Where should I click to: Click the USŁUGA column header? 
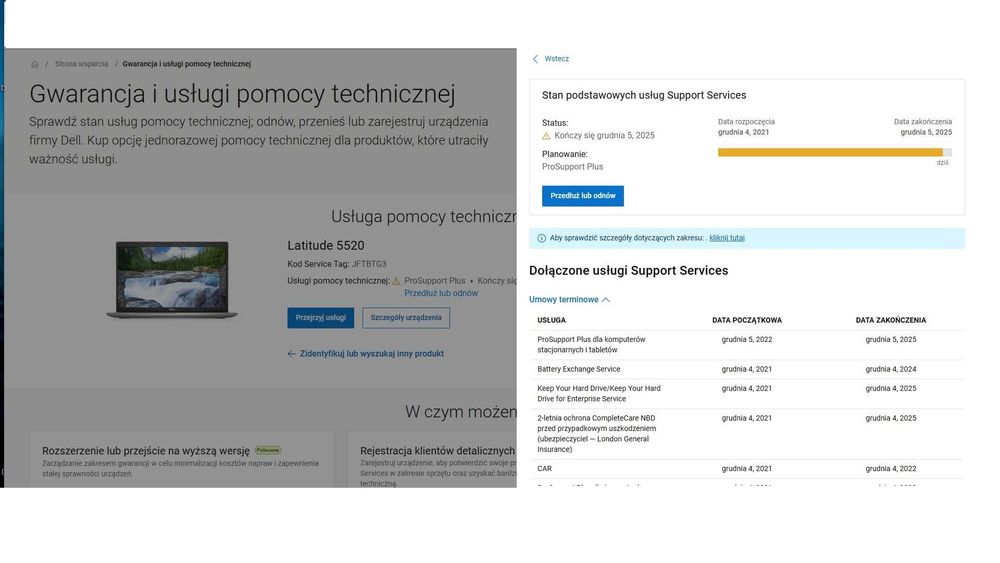551,320
